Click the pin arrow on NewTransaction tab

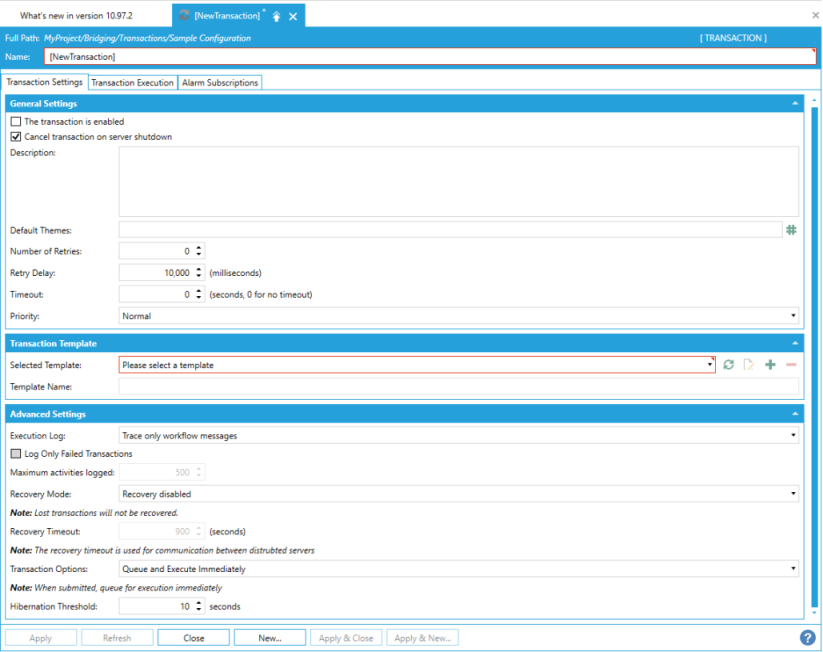(x=277, y=17)
